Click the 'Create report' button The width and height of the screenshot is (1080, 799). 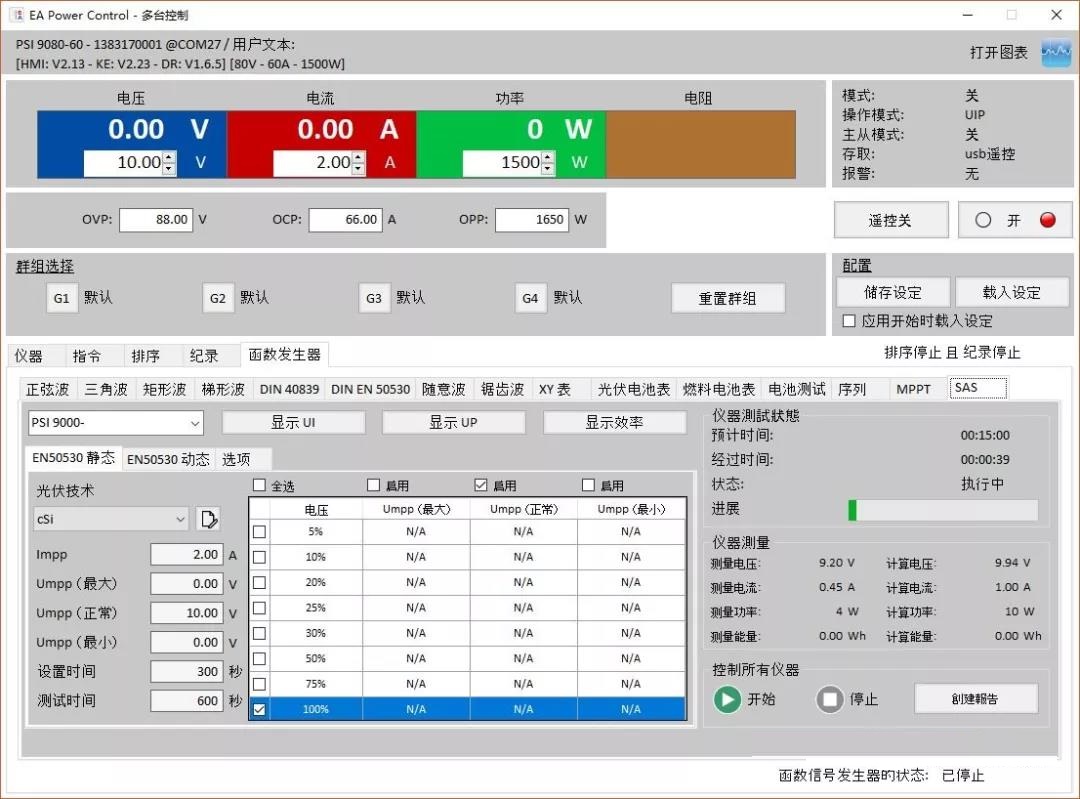click(975, 699)
